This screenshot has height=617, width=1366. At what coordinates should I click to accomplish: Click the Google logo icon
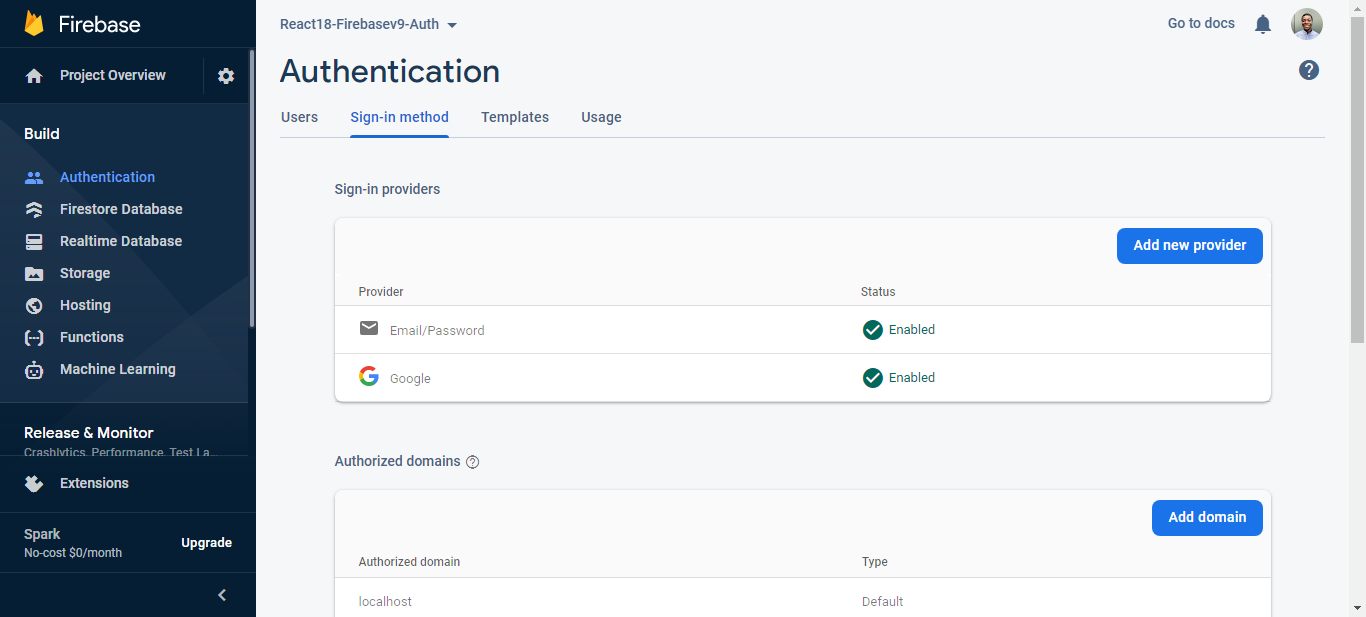click(x=369, y=376)
